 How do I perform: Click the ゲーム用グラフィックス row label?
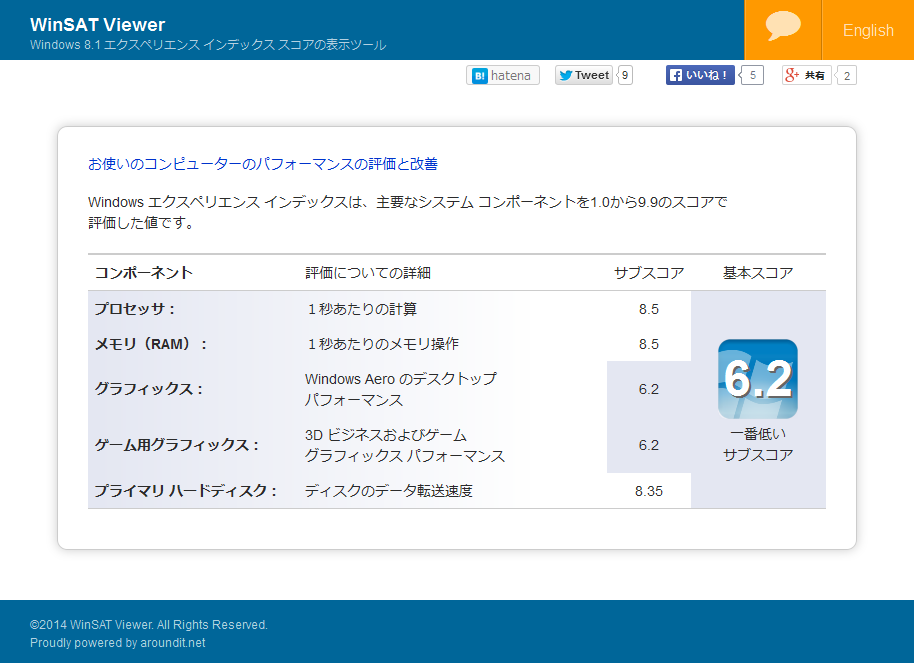point(176,445)
